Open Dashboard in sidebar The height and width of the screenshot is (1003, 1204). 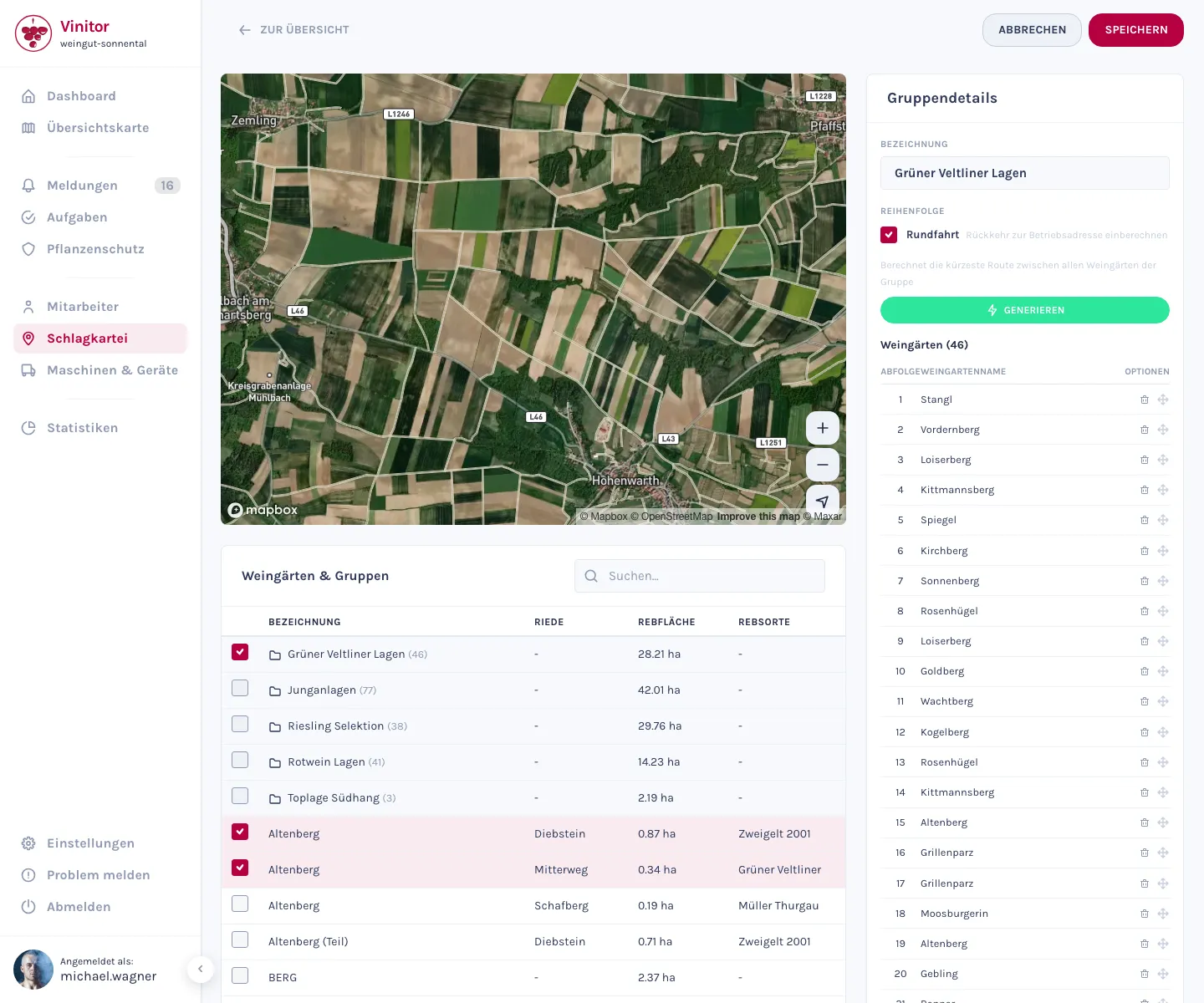(100, 96)
